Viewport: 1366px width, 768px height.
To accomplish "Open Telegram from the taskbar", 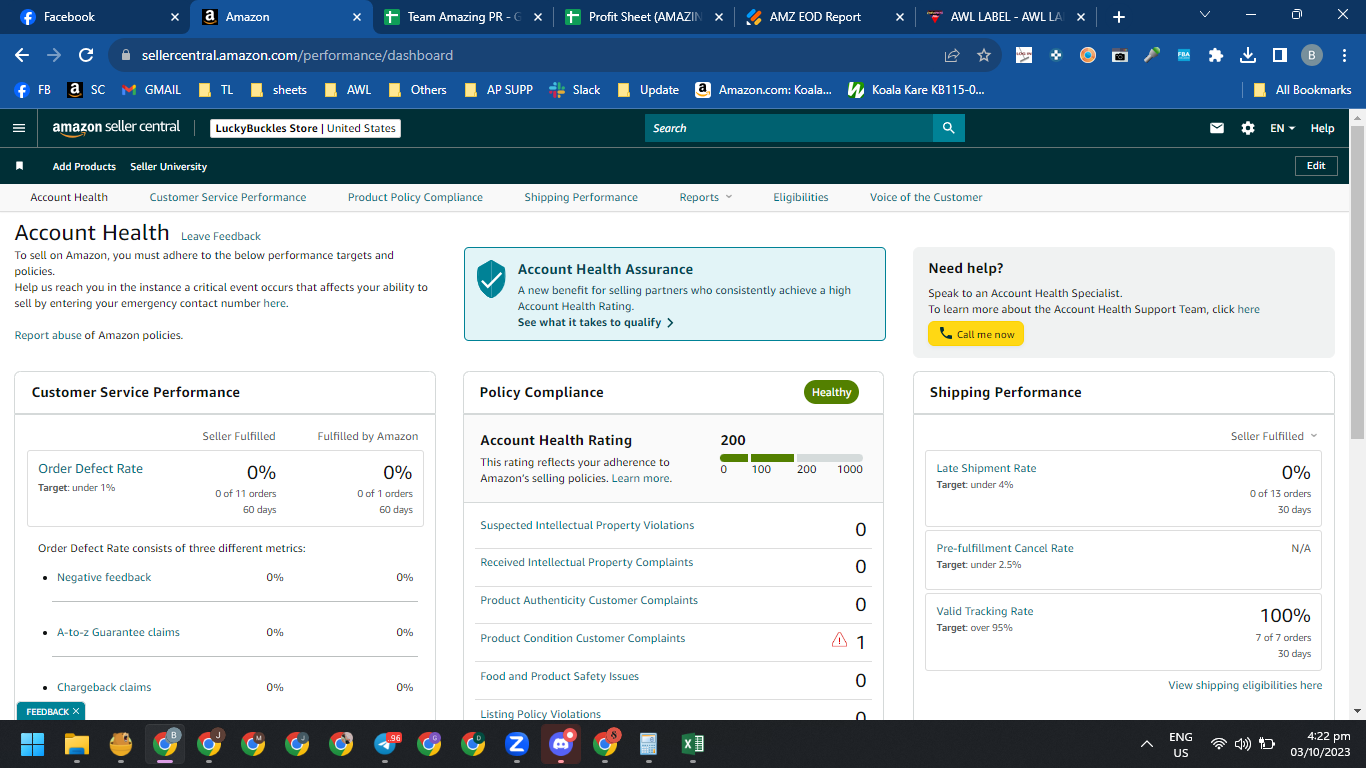I will click(x=385, y=744).
